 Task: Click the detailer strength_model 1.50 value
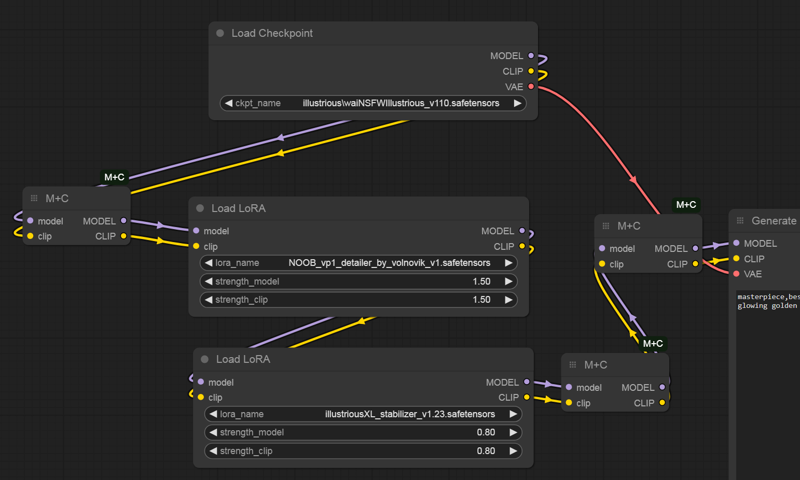coord(481,282)
